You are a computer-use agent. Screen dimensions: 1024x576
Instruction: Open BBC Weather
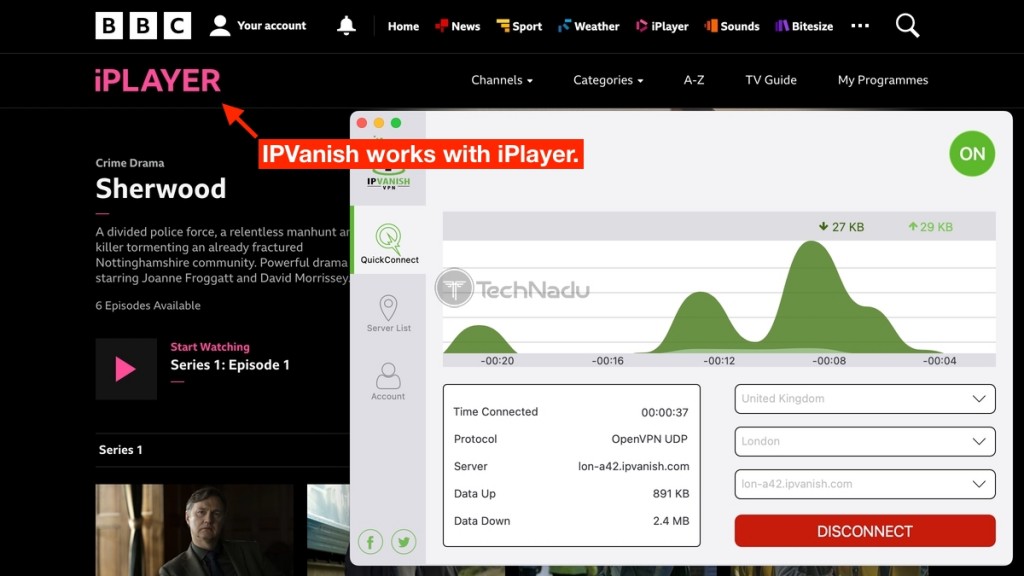click(x=588, y=26)
